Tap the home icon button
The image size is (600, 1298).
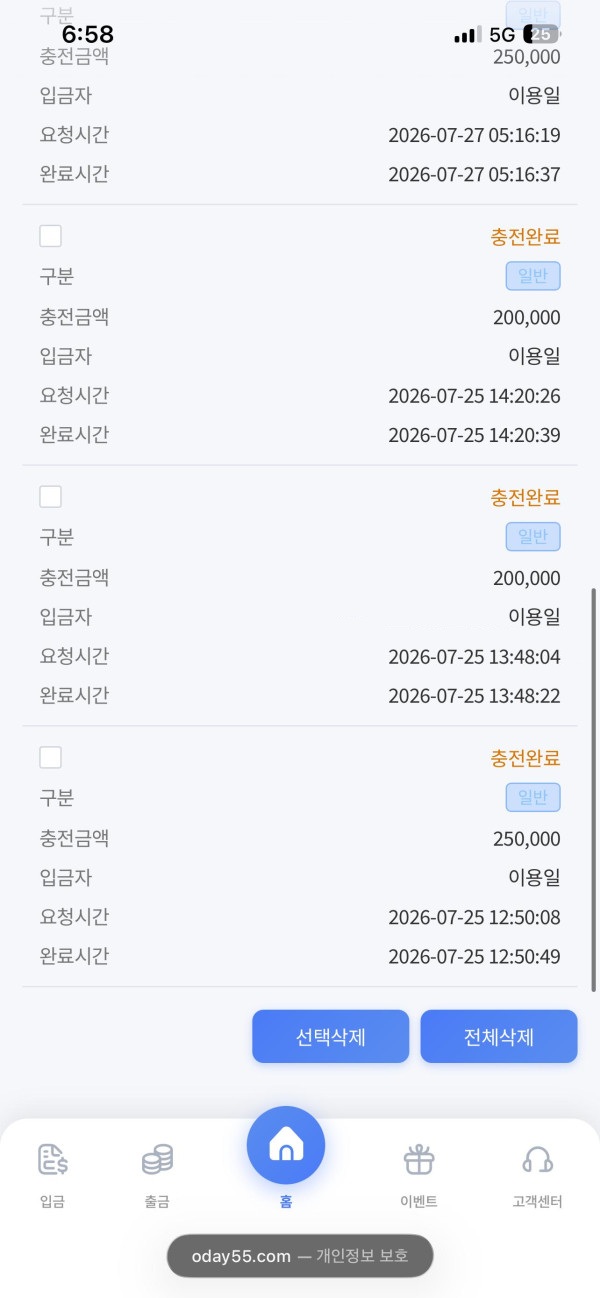[x=286, y=1146]
